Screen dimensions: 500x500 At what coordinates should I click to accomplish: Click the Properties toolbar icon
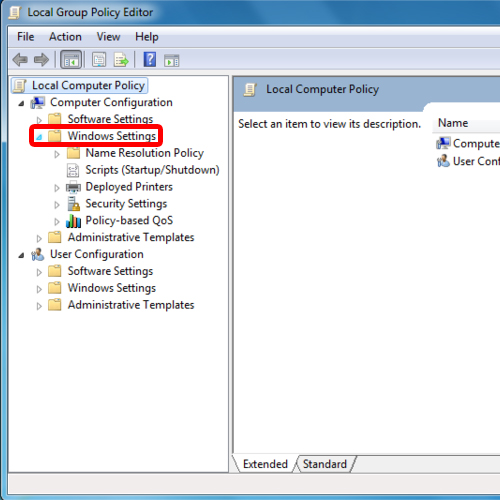point(99,60)
